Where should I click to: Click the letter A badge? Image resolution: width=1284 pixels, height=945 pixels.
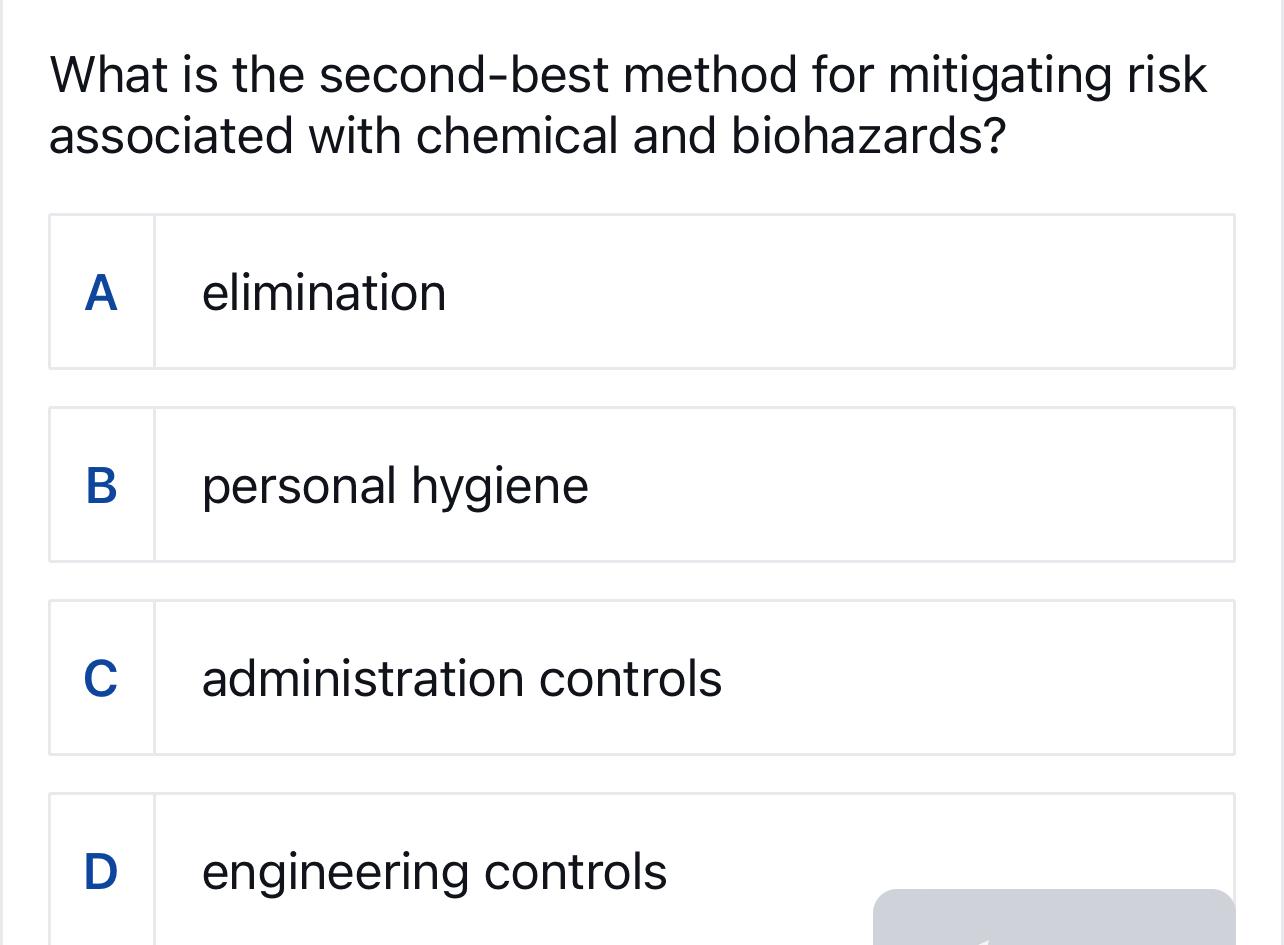pyautogui.click(x=101, y=292)
